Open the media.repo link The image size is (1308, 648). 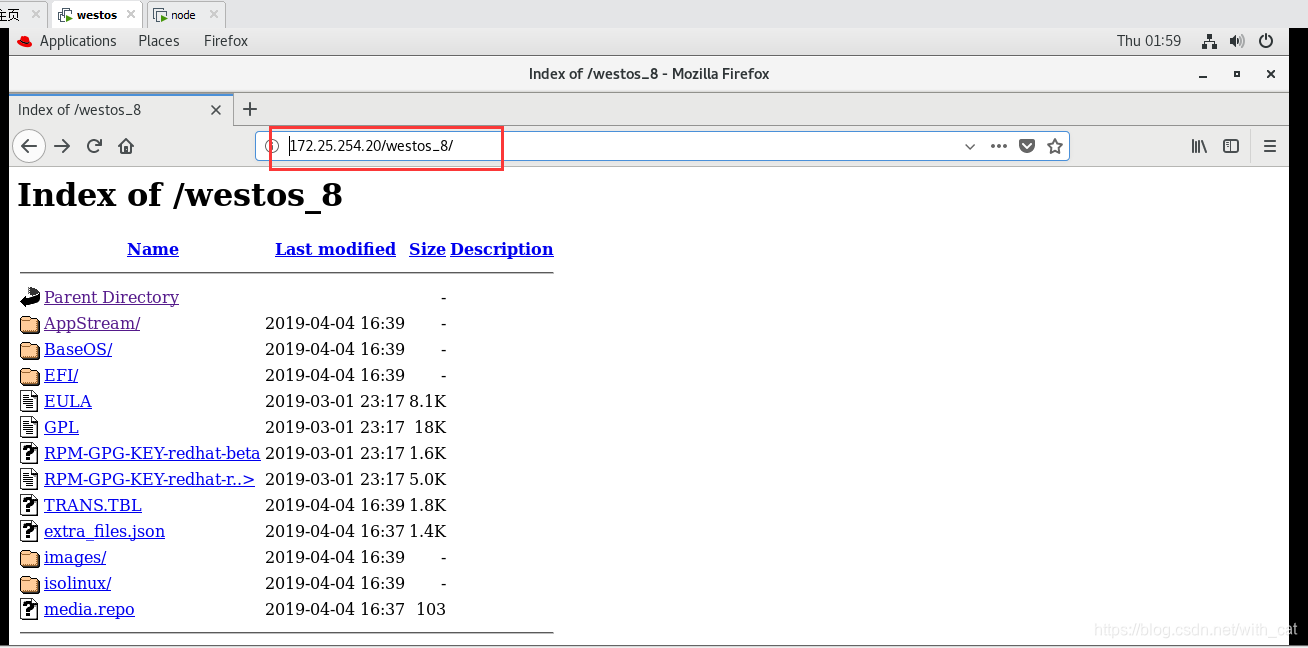tap(89, 609)
